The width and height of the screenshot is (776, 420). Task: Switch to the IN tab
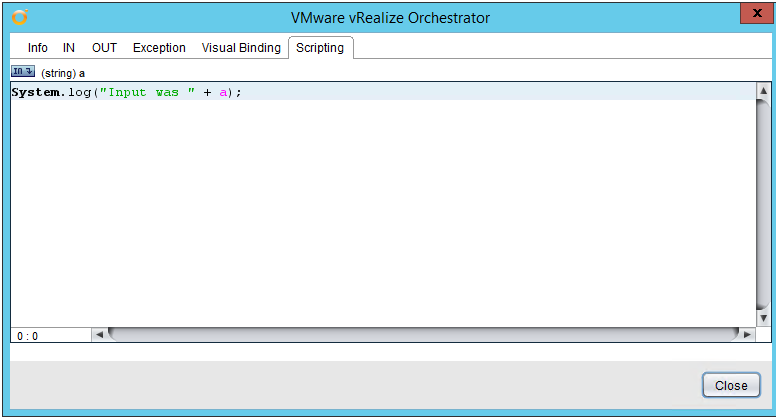point(69,47)
